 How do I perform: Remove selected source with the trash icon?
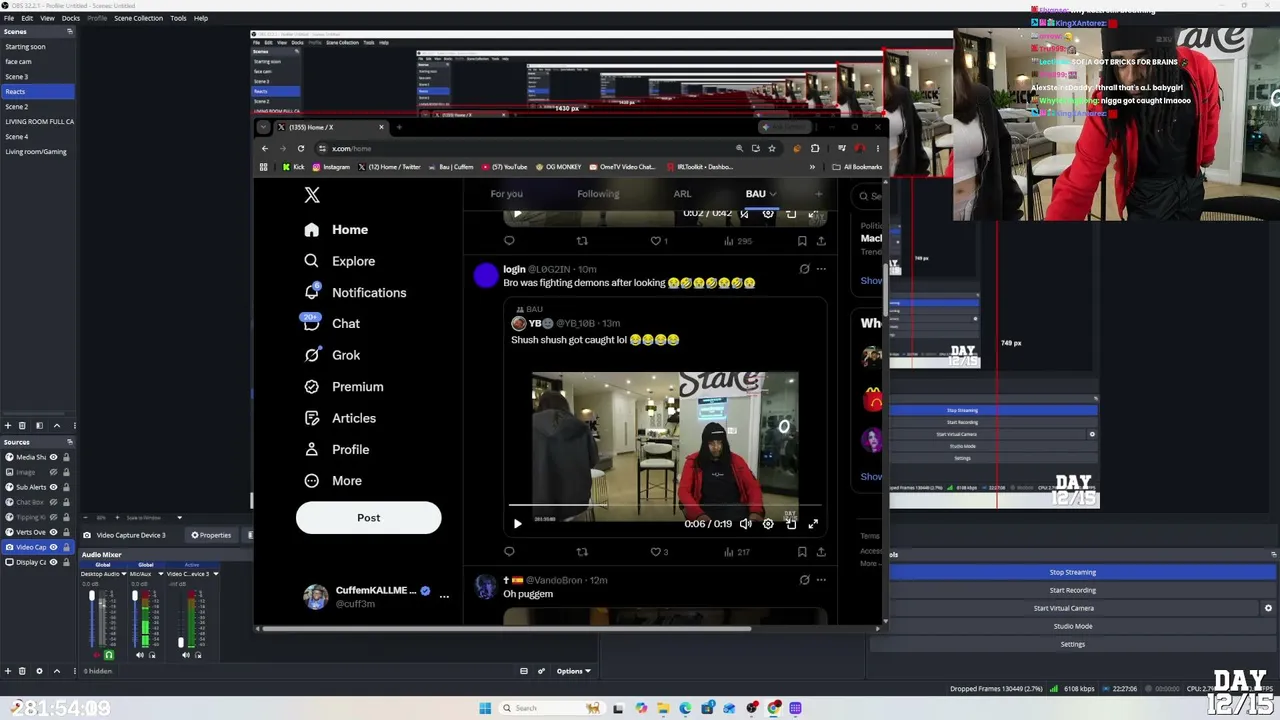pyautogui.click(x=23, y=671)
